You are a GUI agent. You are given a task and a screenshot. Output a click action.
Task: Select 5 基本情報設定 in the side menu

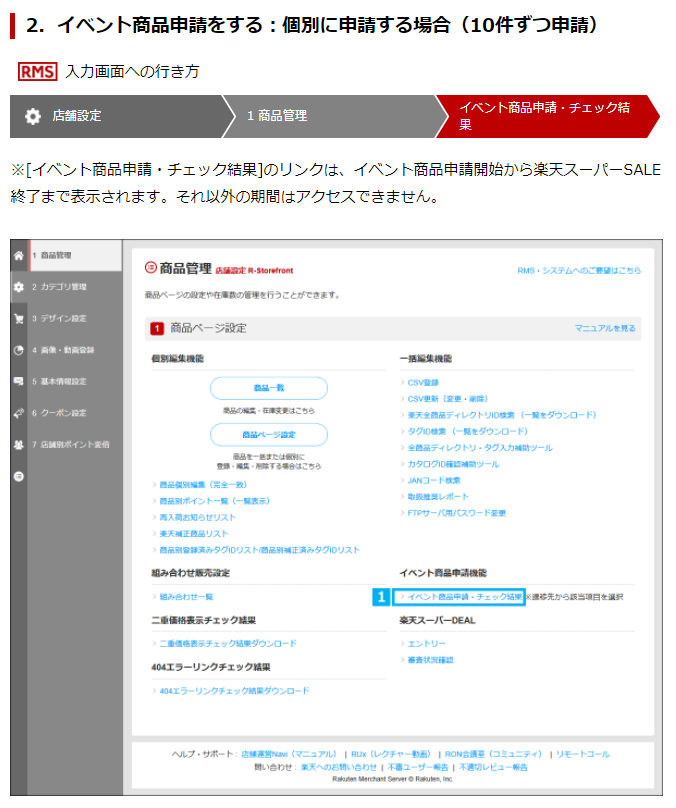click(x=75, y=381)
